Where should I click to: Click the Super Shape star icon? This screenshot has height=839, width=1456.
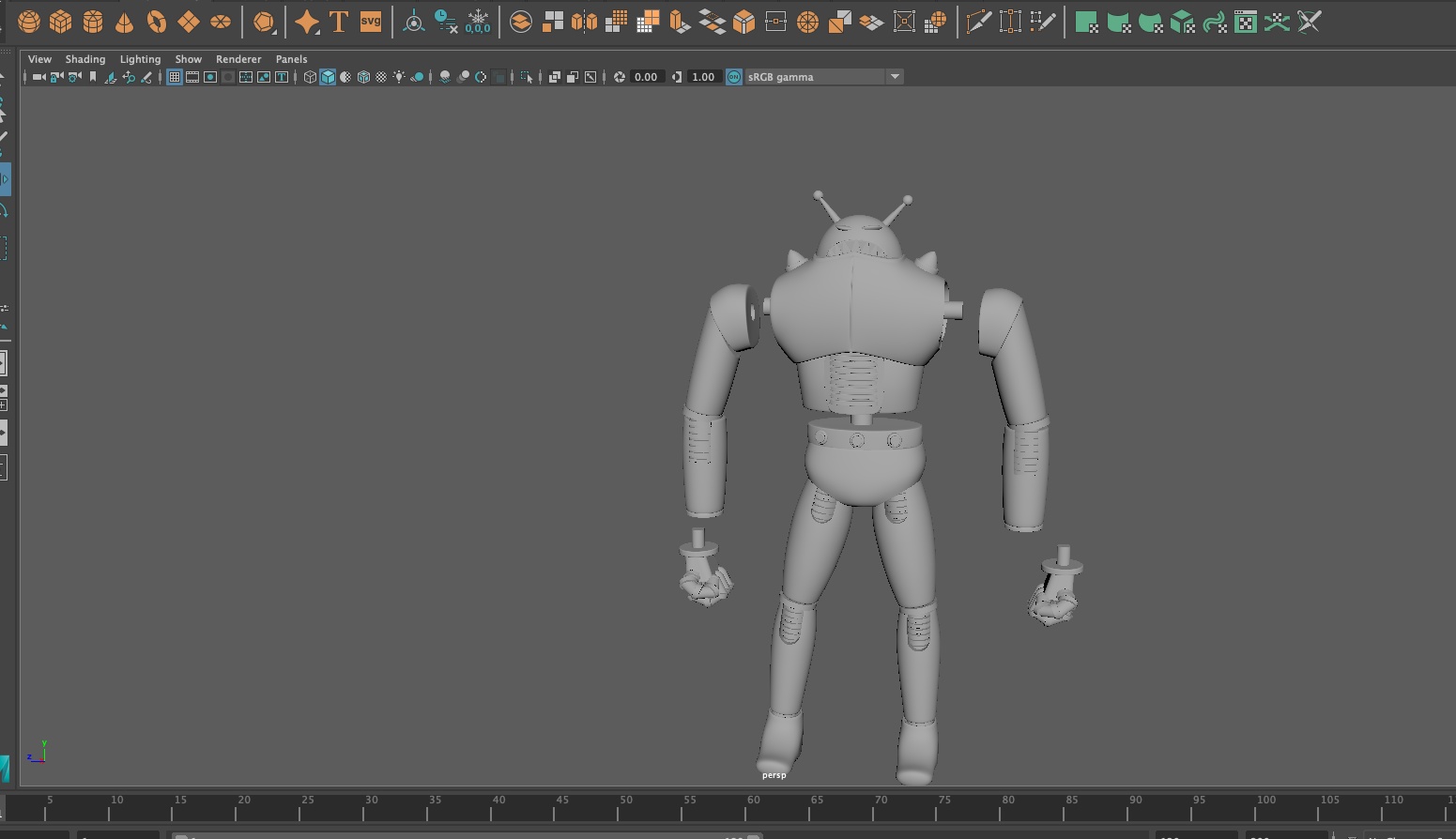pos(307,22)
